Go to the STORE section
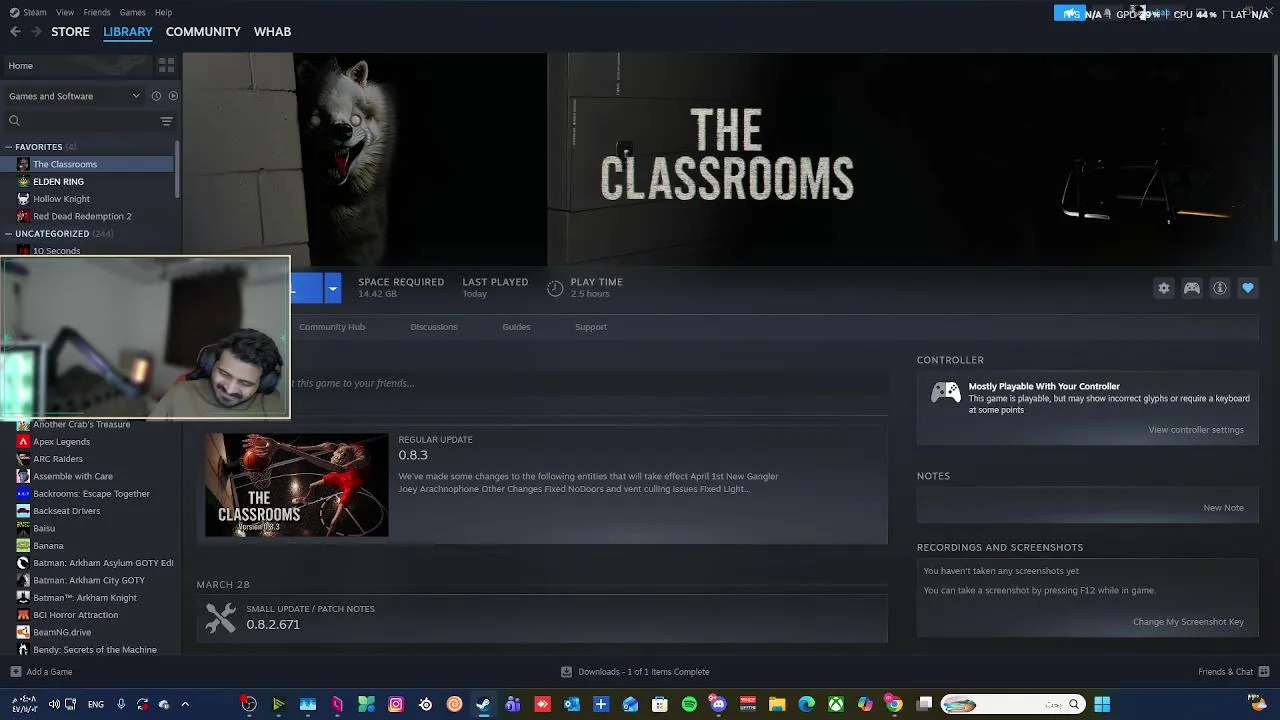 pyautogui.click(x=70, y=32)
